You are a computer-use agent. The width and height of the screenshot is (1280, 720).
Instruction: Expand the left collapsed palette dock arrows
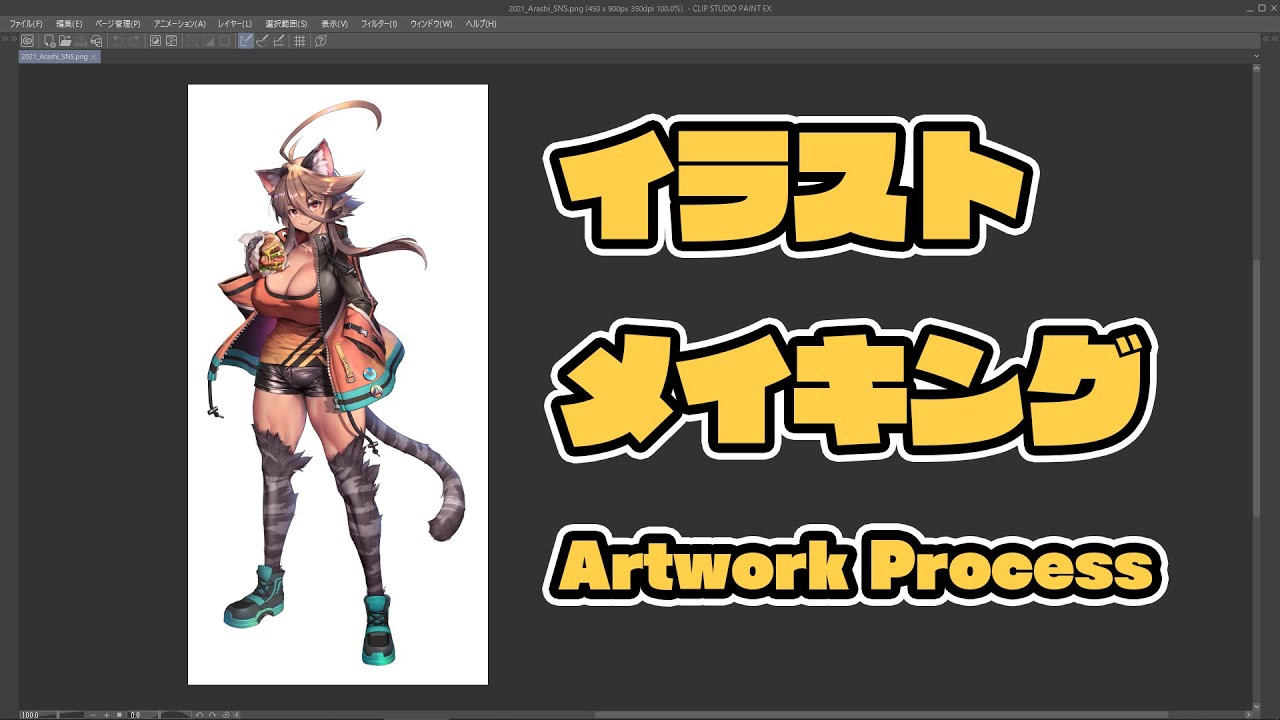pos(9,38)
